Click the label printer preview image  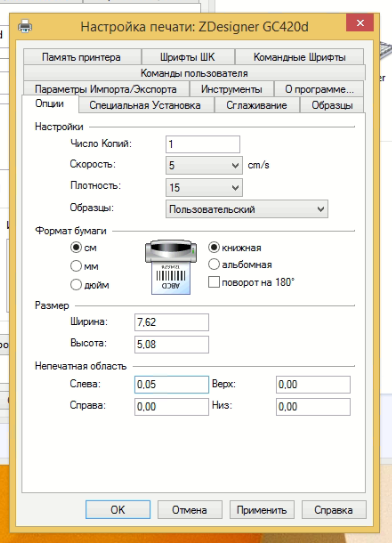pos(171,267)
